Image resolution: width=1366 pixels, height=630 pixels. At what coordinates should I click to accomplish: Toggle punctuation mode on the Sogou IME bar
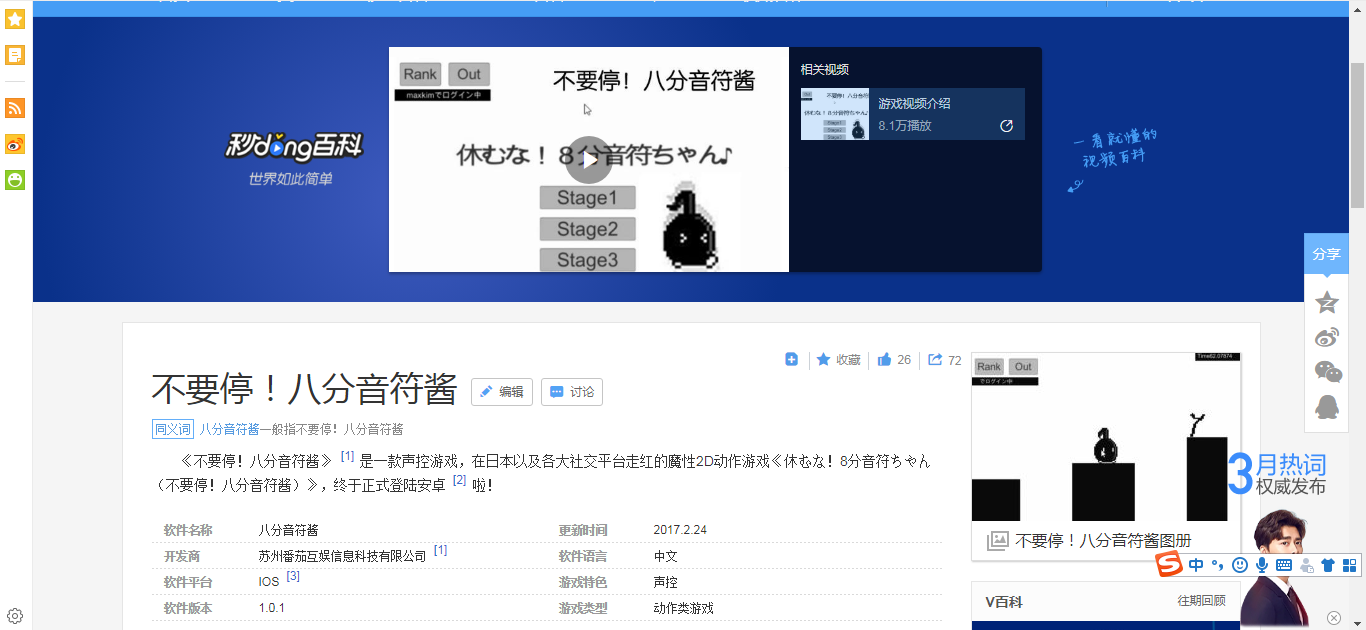tap(1218, 565)
